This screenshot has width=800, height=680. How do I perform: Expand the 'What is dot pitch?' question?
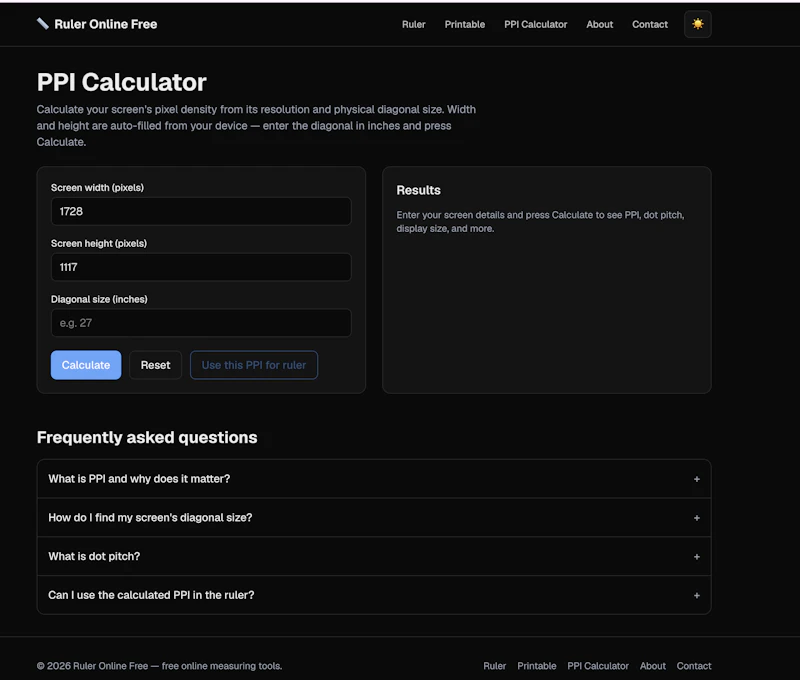coord(374,556)
